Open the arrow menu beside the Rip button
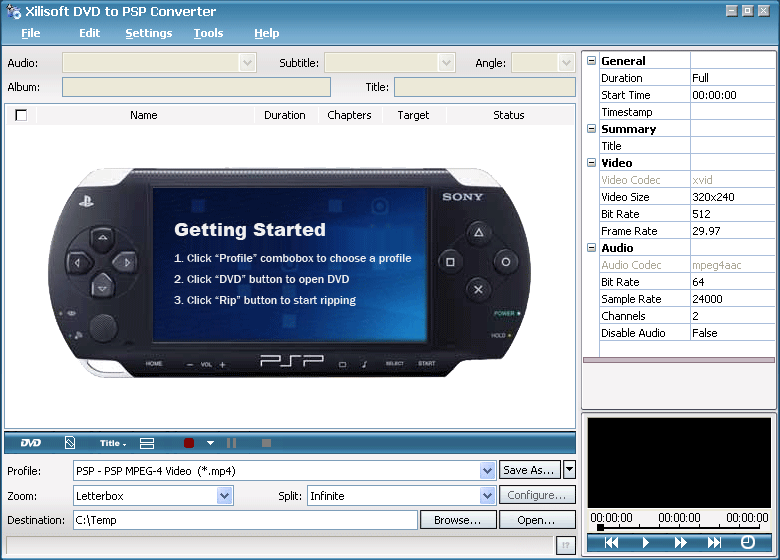The height and width of the screenshot is (560, 780). 210,443
